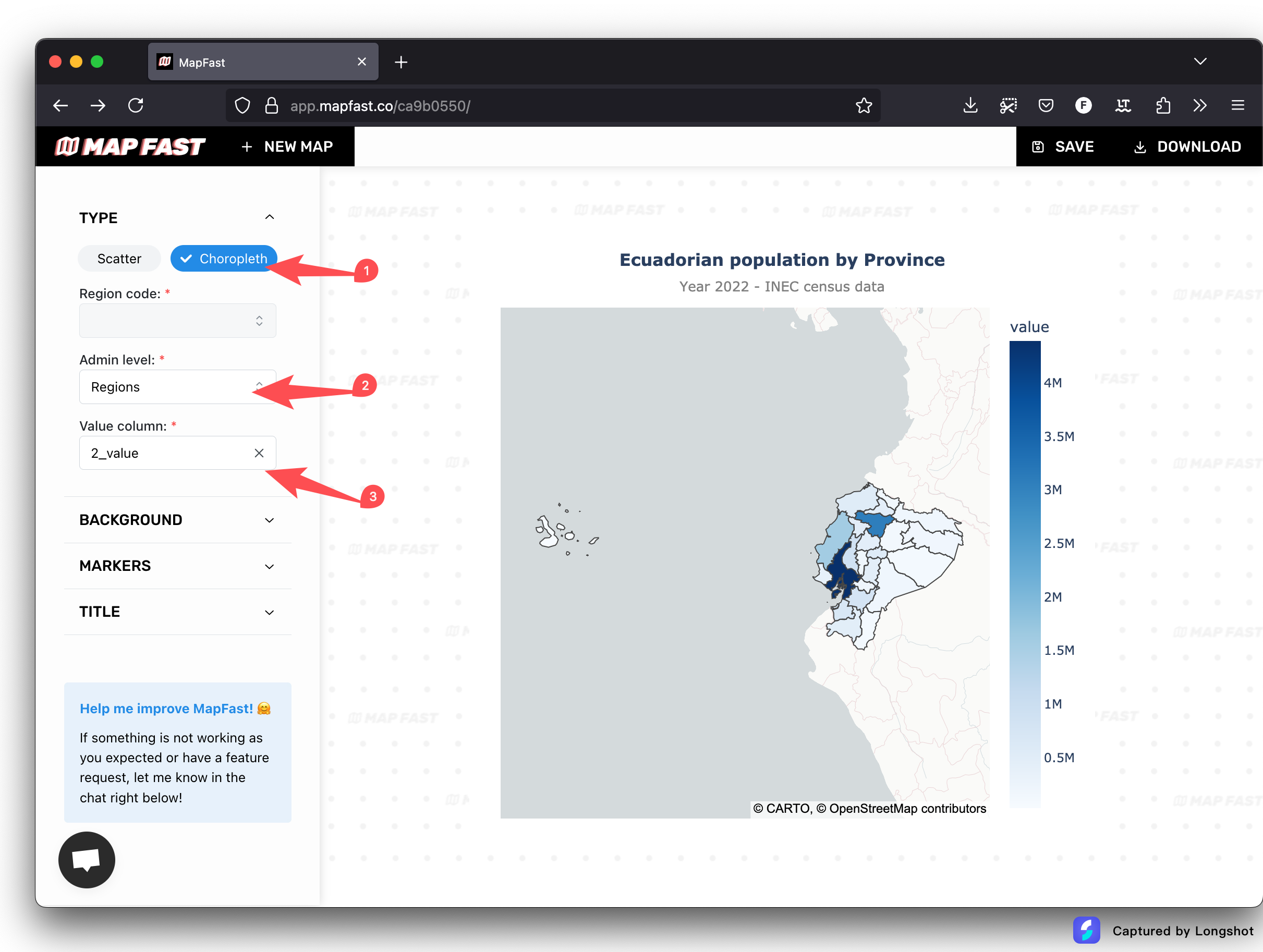Click the 'value' legend title
The image size is (1263, 952).
click(1029, 326)
